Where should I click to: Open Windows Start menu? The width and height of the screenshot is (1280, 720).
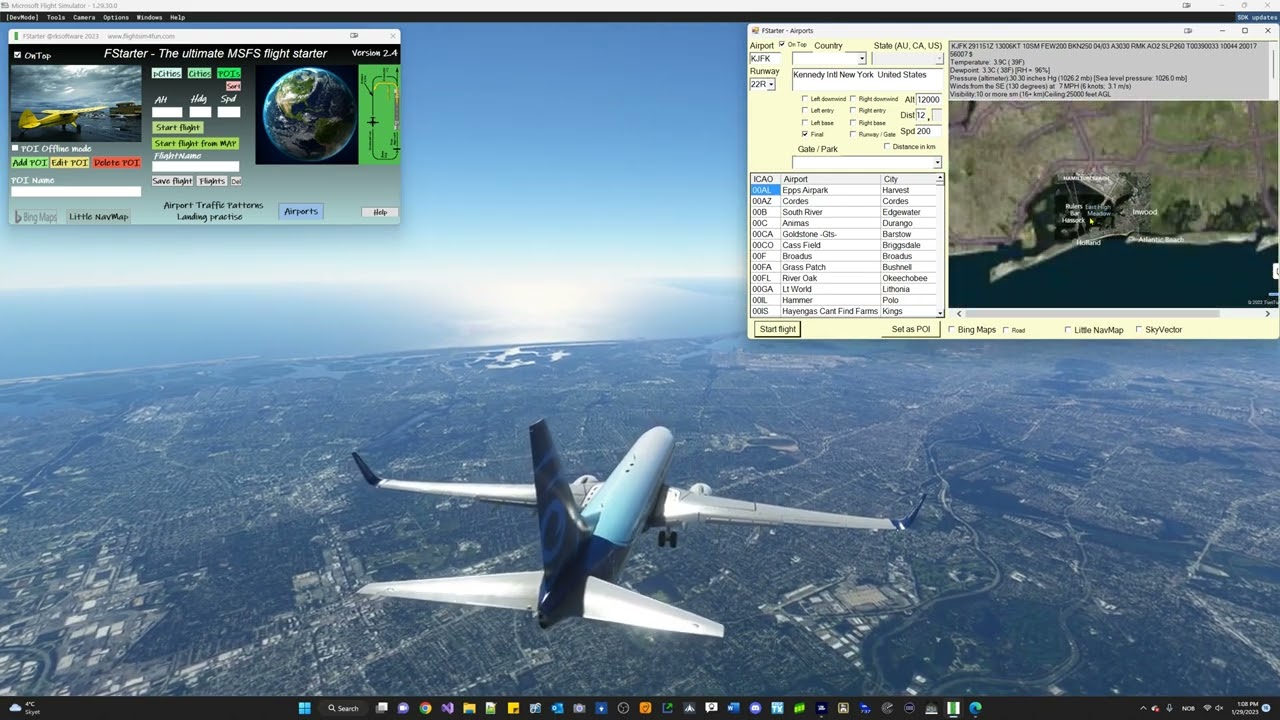(x=304, y=708)
